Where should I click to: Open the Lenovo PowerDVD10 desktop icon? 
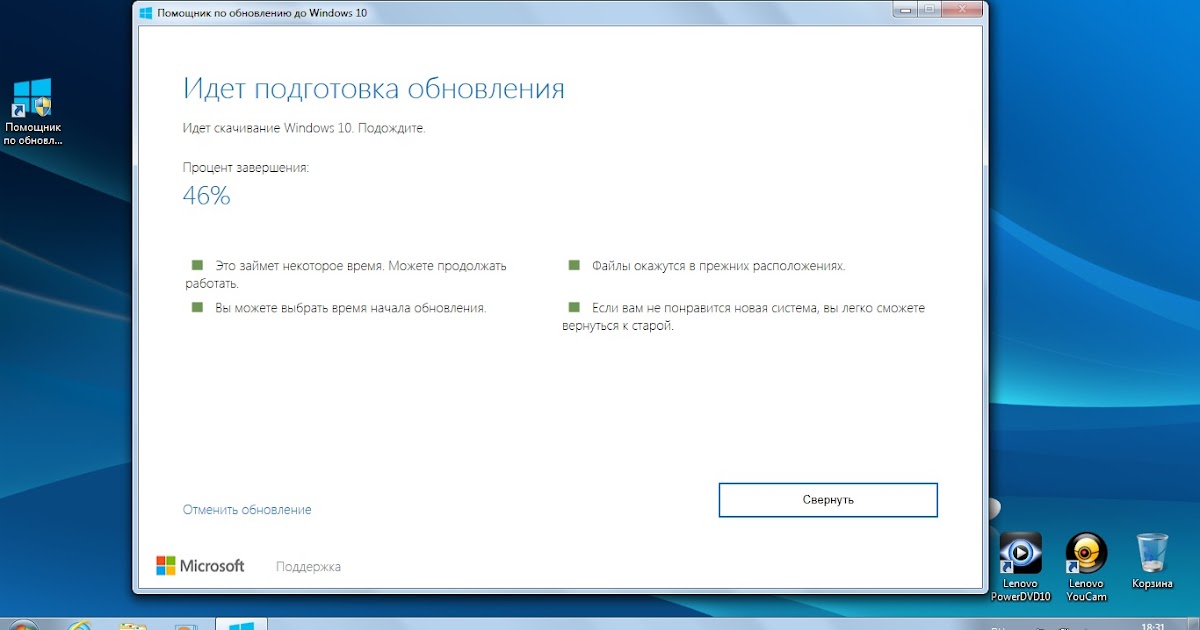click(1020, 567)
